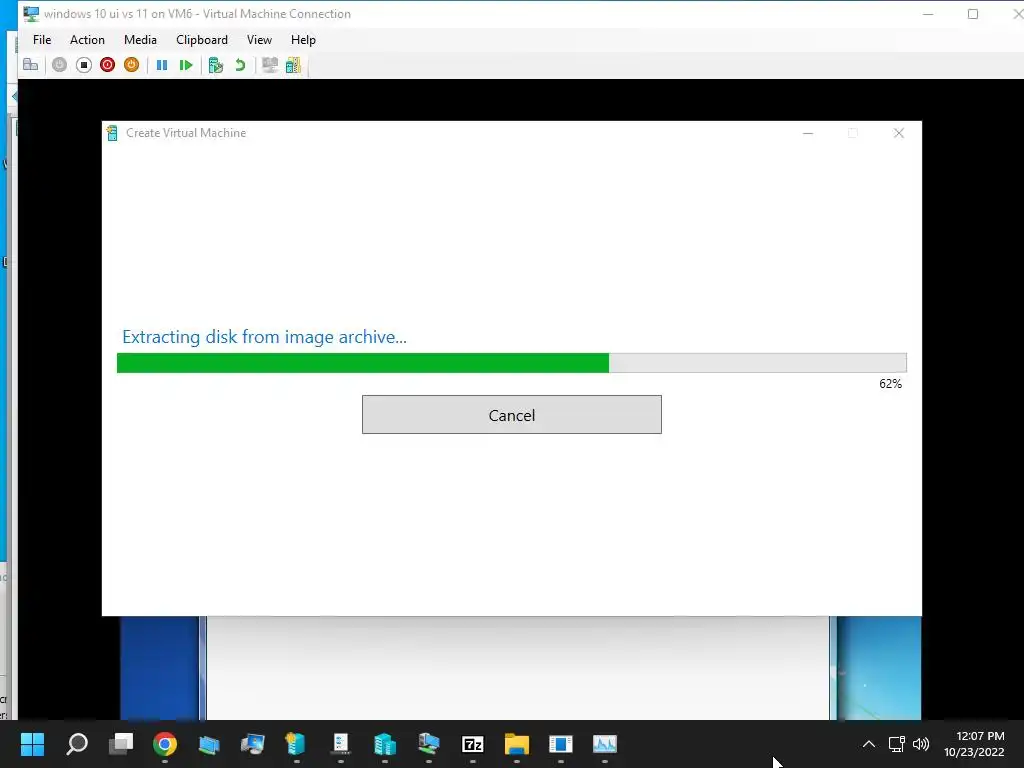Open the File menu
This screenshot has width=1024, height=768.
42,40
